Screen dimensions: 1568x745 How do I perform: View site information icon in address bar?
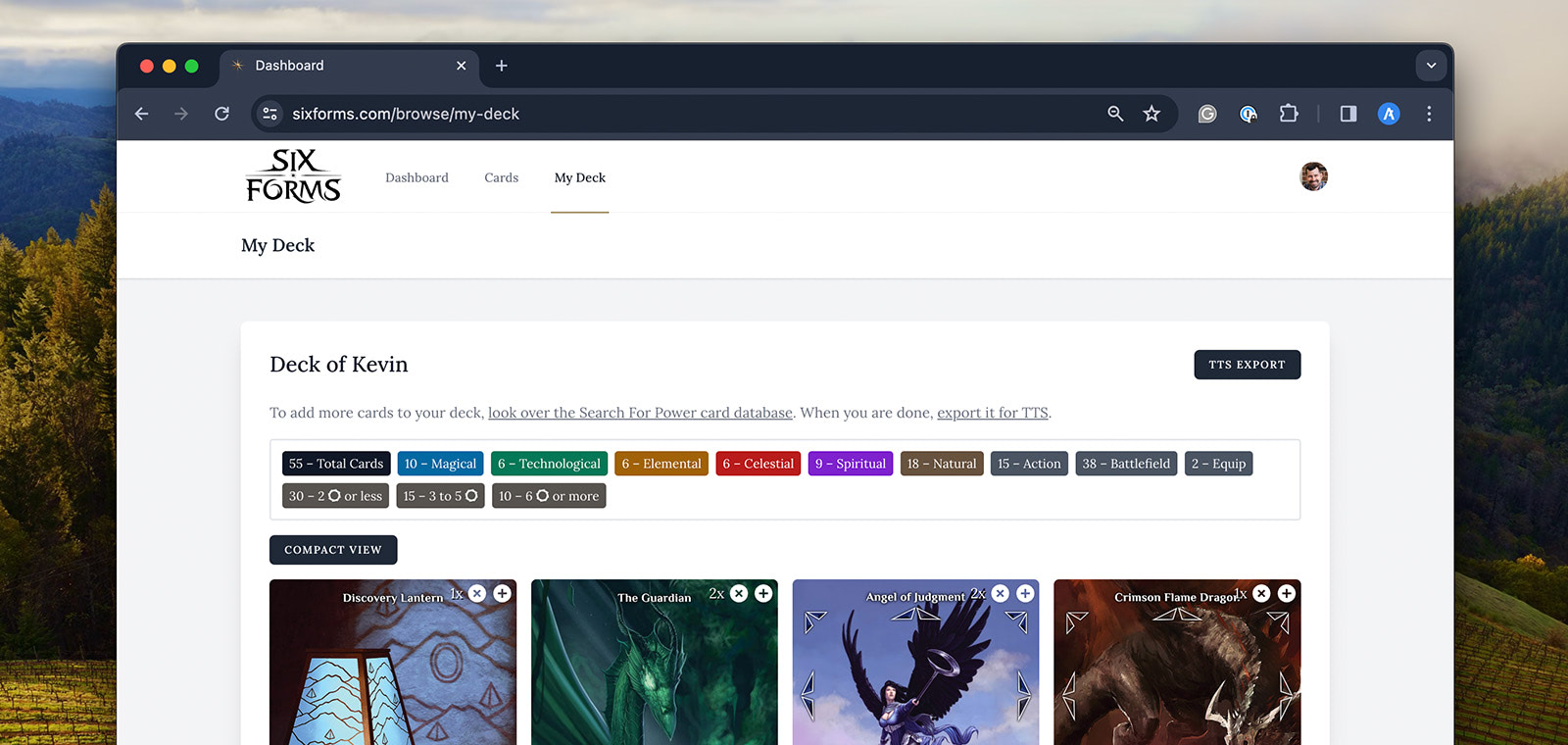tap(270, 114)
